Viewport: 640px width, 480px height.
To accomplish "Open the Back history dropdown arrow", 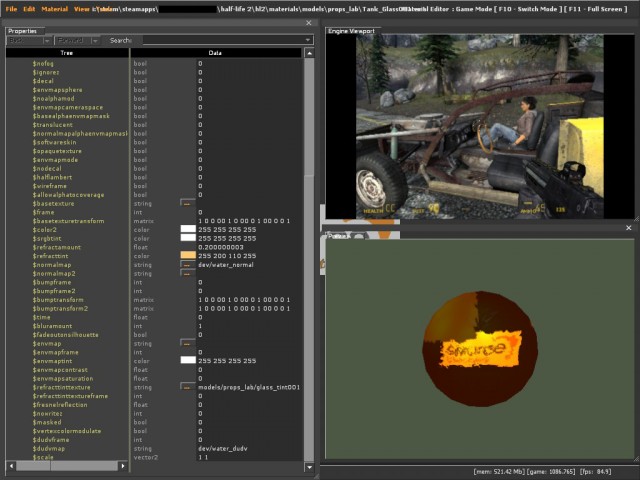I will click(x=47, y=40).
